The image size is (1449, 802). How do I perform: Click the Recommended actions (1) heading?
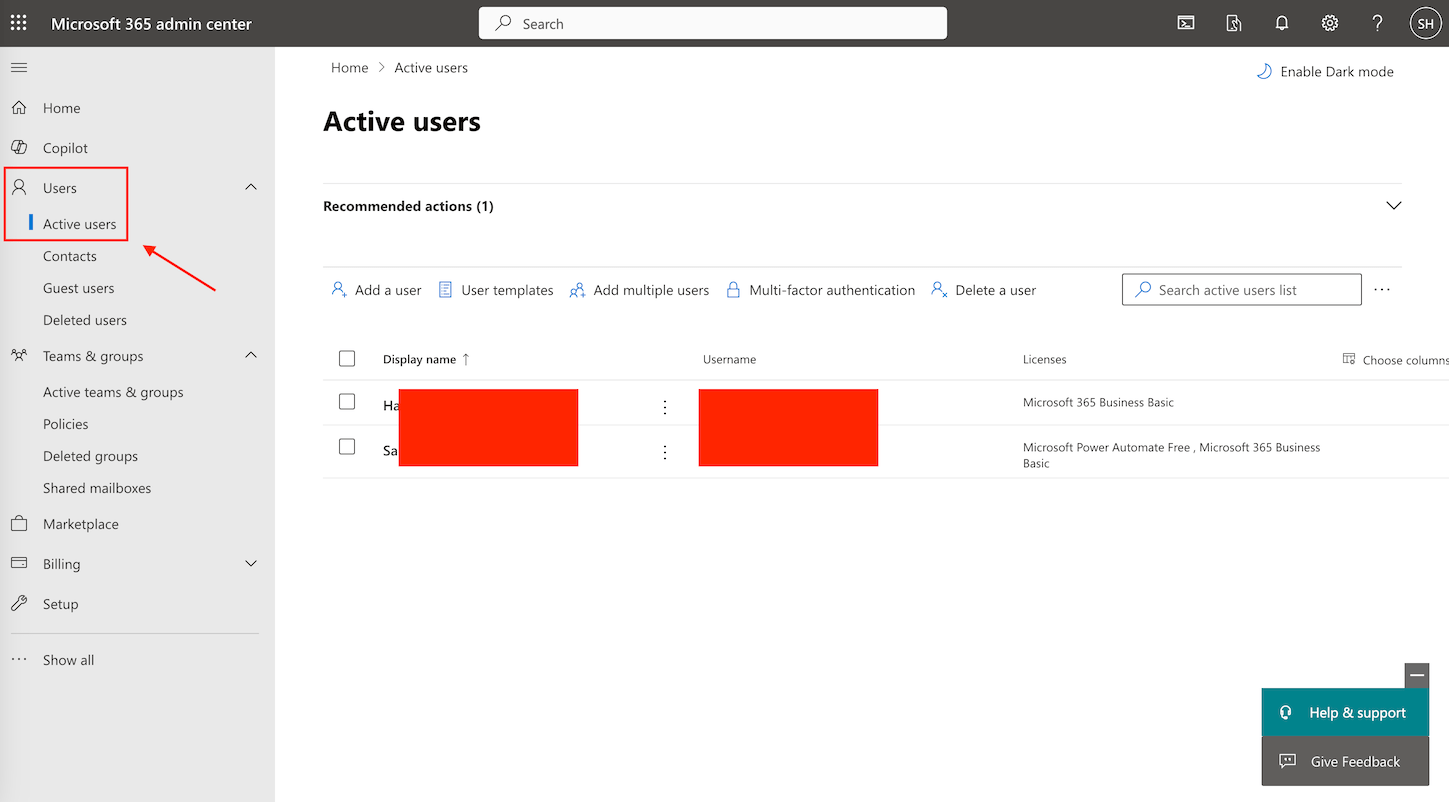tap(408, 206)
